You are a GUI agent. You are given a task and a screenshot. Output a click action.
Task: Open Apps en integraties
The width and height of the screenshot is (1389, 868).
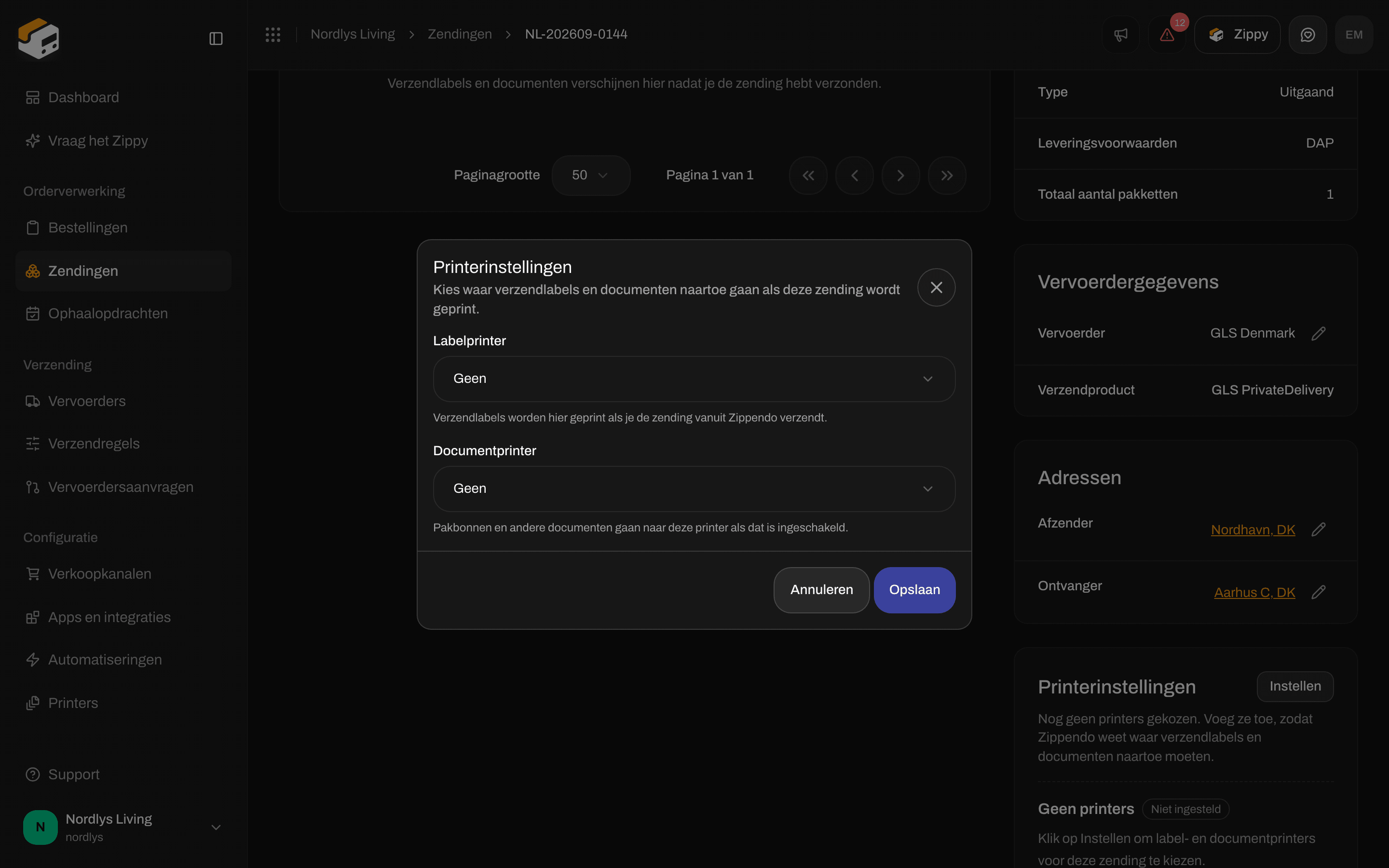pos(123,617)
